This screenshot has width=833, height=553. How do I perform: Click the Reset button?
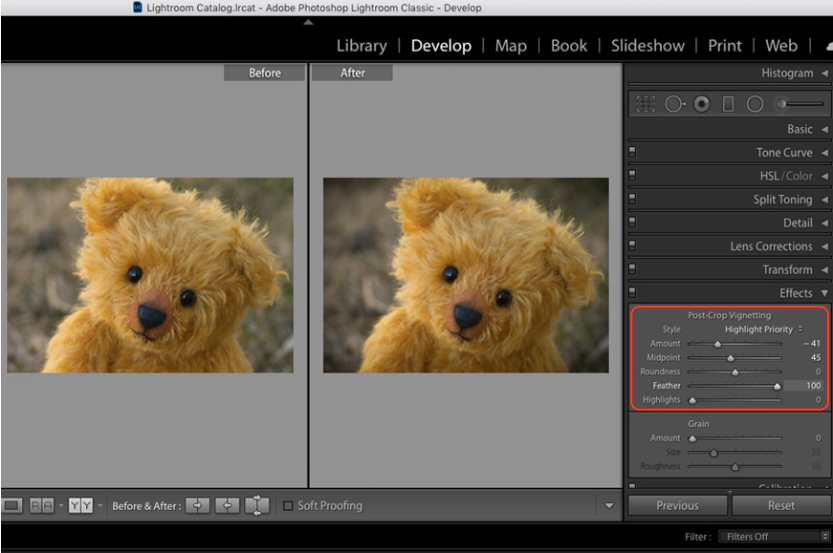coord(781,505)
